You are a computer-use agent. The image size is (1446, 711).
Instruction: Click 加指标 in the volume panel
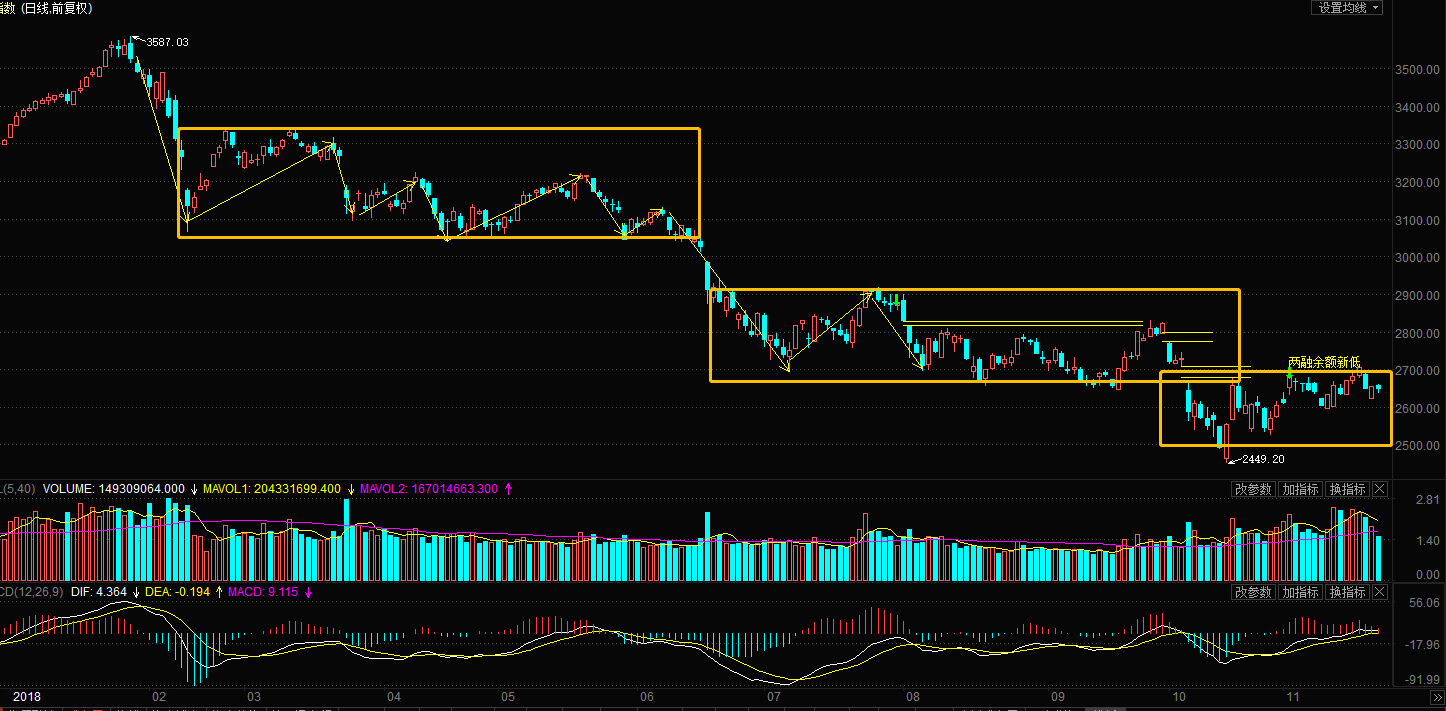1300,489
